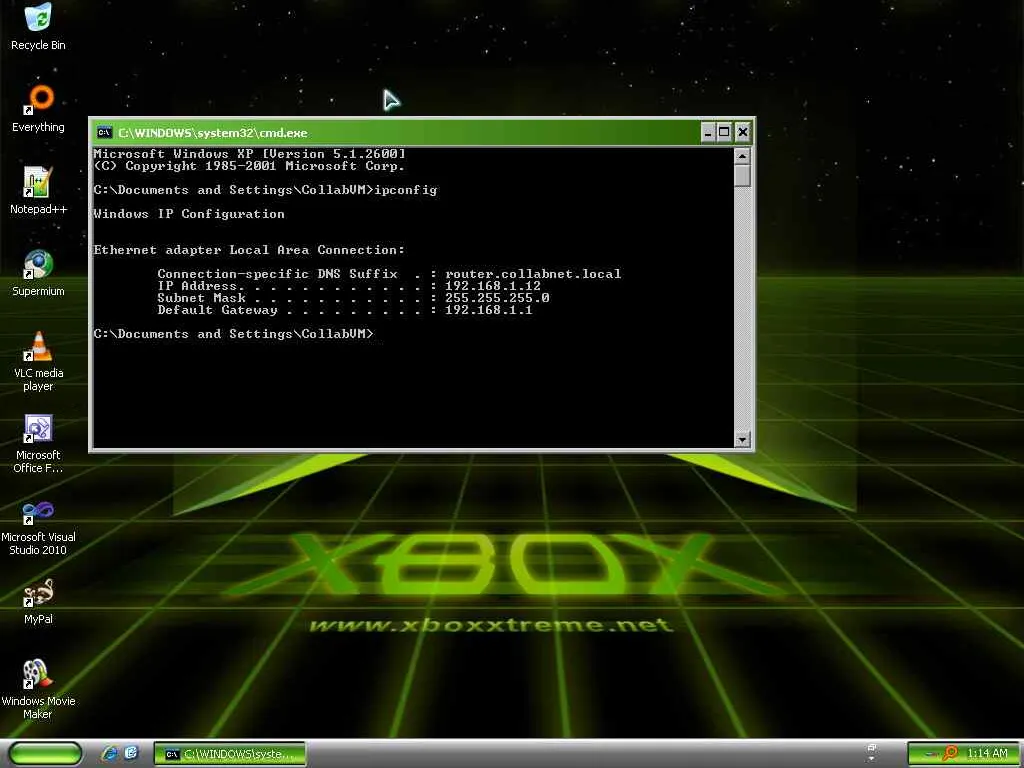Click the subnet mask value 255.255.255.0
This screenshot has height=768, width=1024.
[x=497, y=298]
